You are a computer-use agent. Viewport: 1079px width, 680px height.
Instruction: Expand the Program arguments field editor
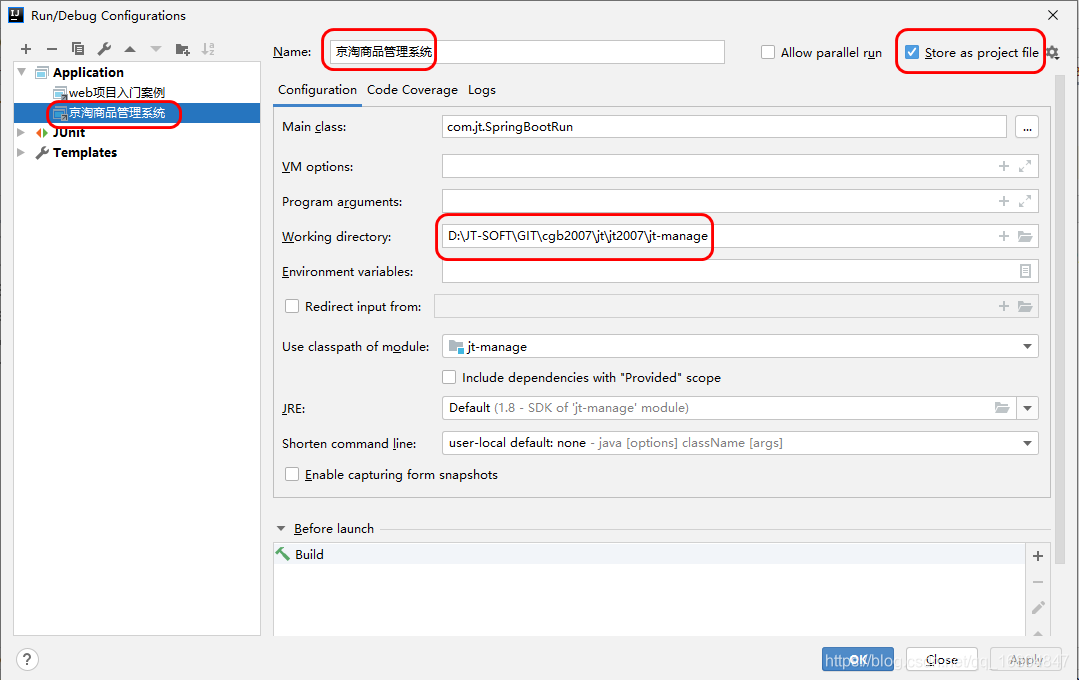pyautogui.click(x=1025, y=201)
